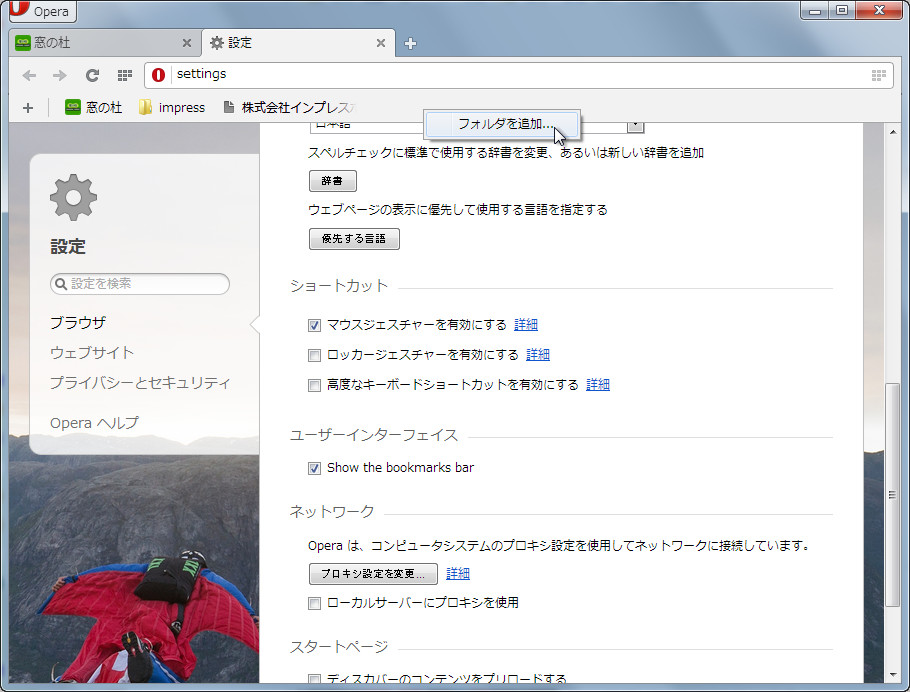Click the 辞書 button
910x692 pixels.
pyautogui.click(x=333, y=181)
